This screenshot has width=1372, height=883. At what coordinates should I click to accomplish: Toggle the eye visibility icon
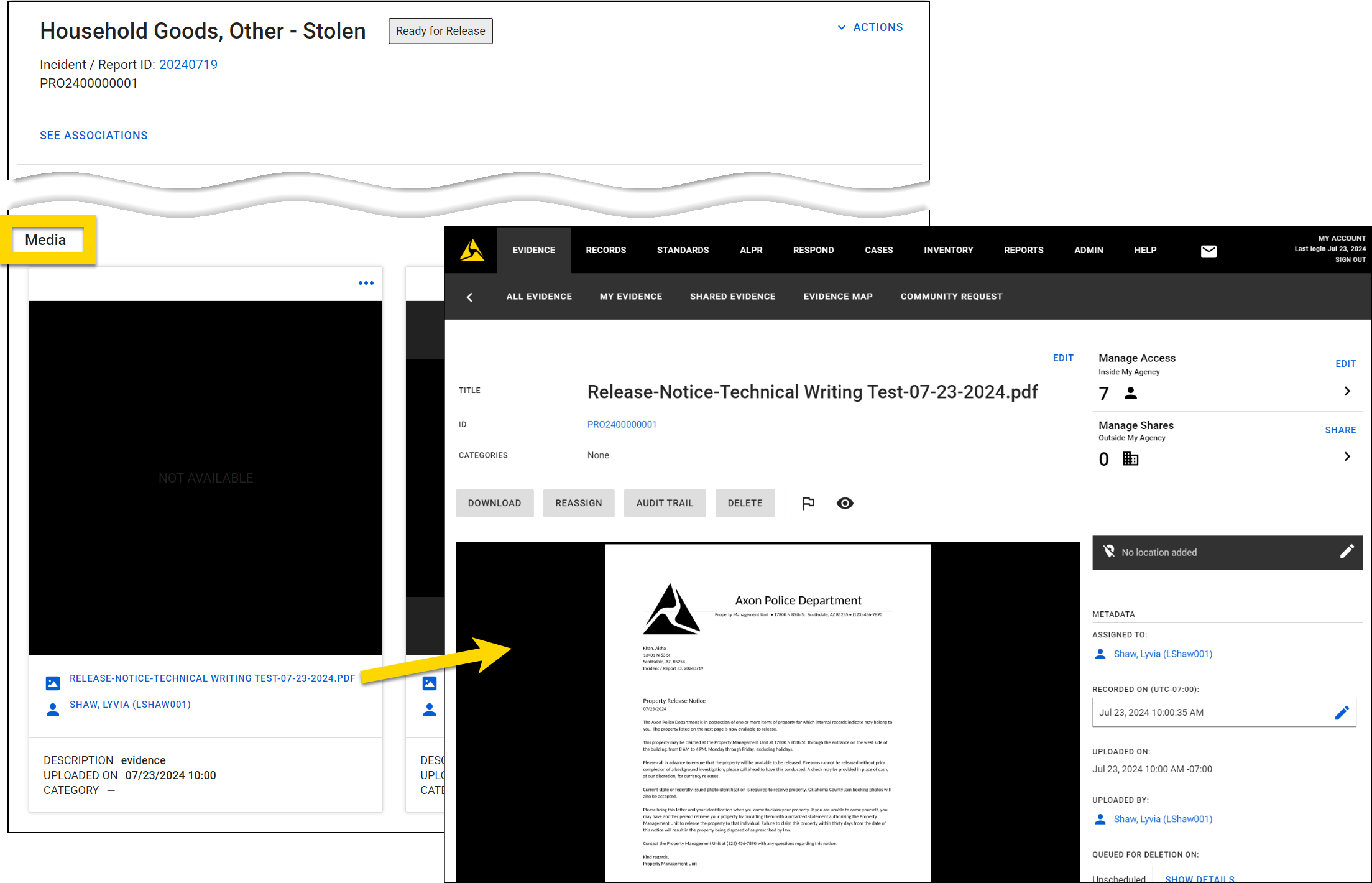(x=845, y=503)
